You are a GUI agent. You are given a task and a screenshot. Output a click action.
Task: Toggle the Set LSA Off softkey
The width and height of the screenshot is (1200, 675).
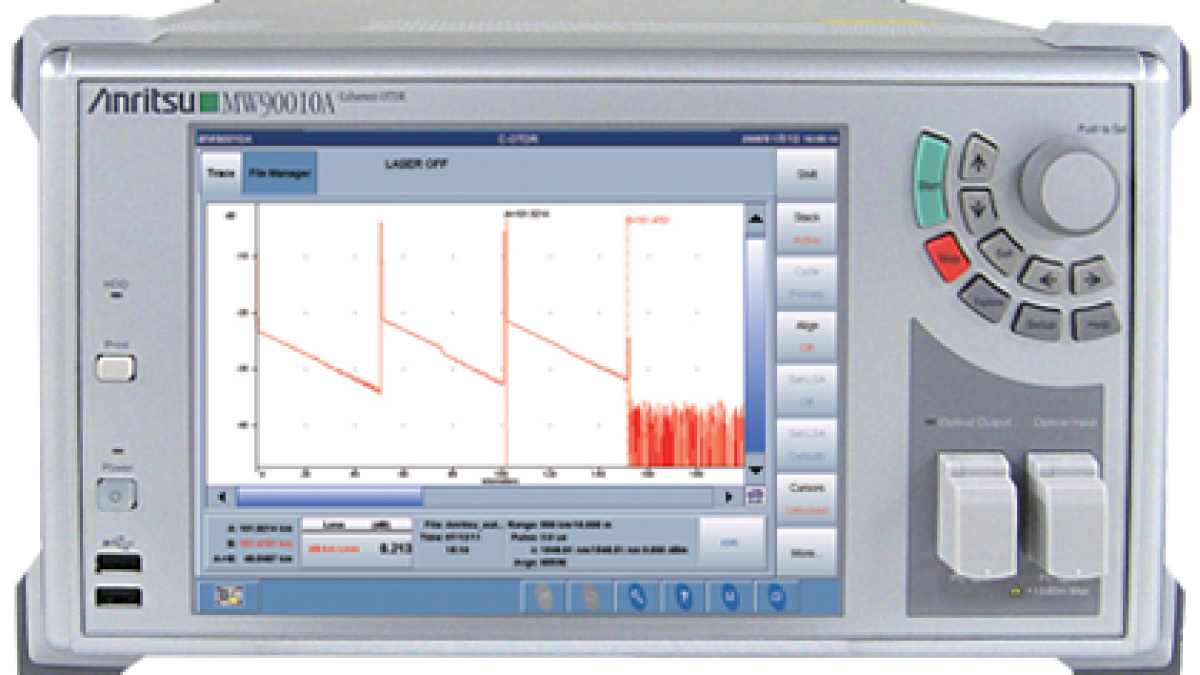click(x=805, y=389)
